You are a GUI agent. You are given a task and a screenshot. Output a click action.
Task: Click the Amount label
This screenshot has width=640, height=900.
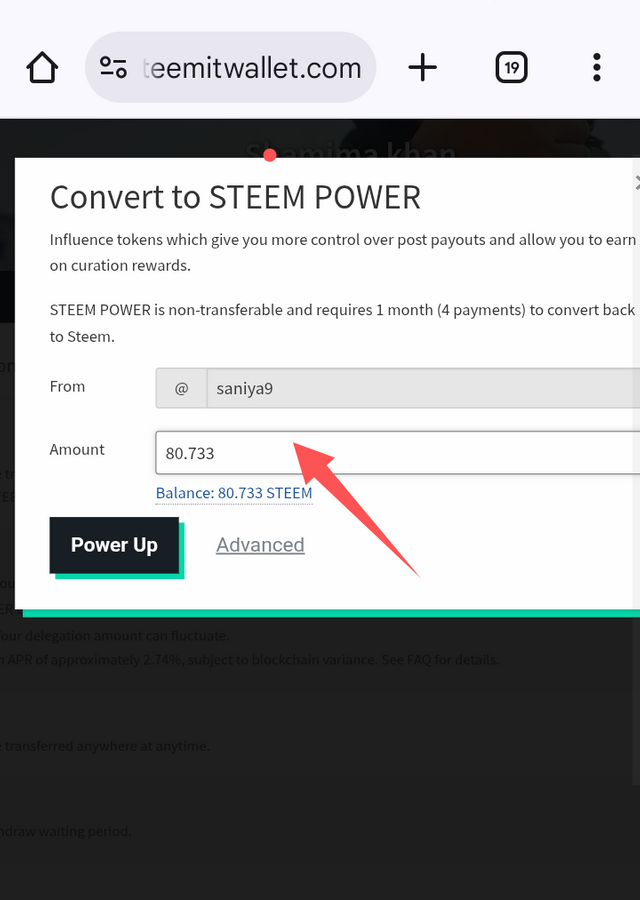[x=77, y=449]
